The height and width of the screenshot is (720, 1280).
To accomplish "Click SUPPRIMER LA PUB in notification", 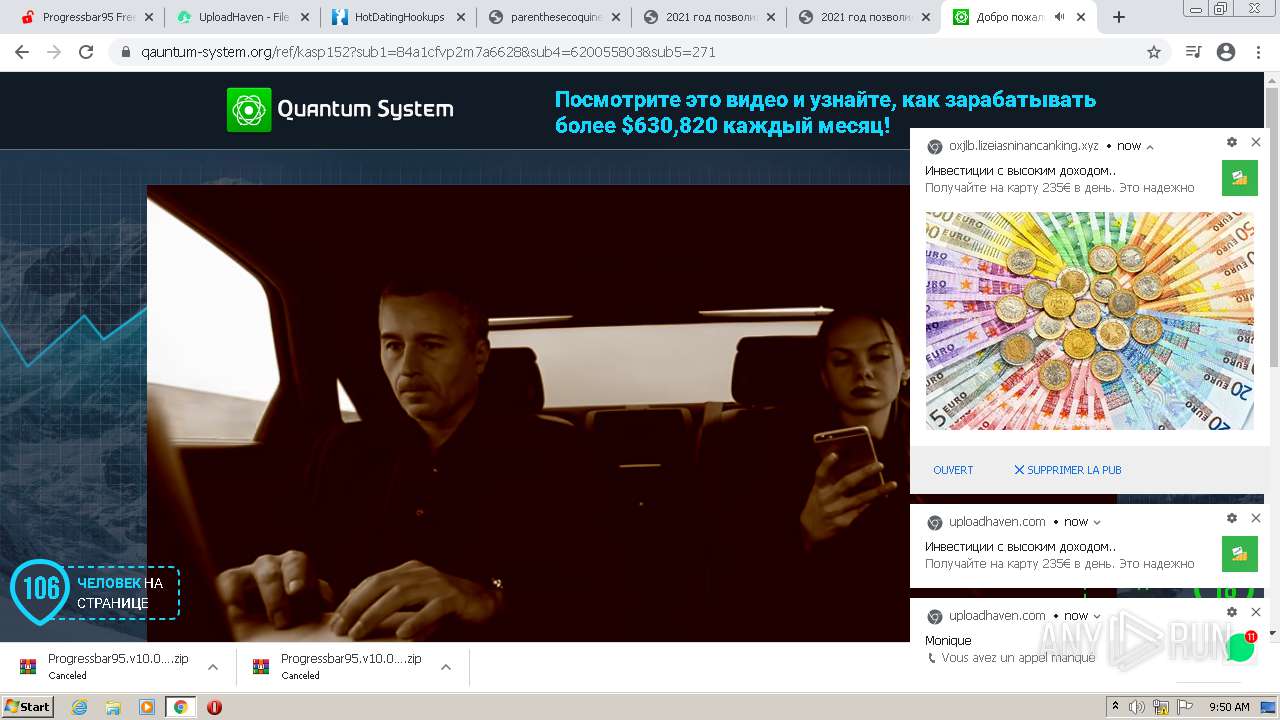I will [x=1068, y=470].
